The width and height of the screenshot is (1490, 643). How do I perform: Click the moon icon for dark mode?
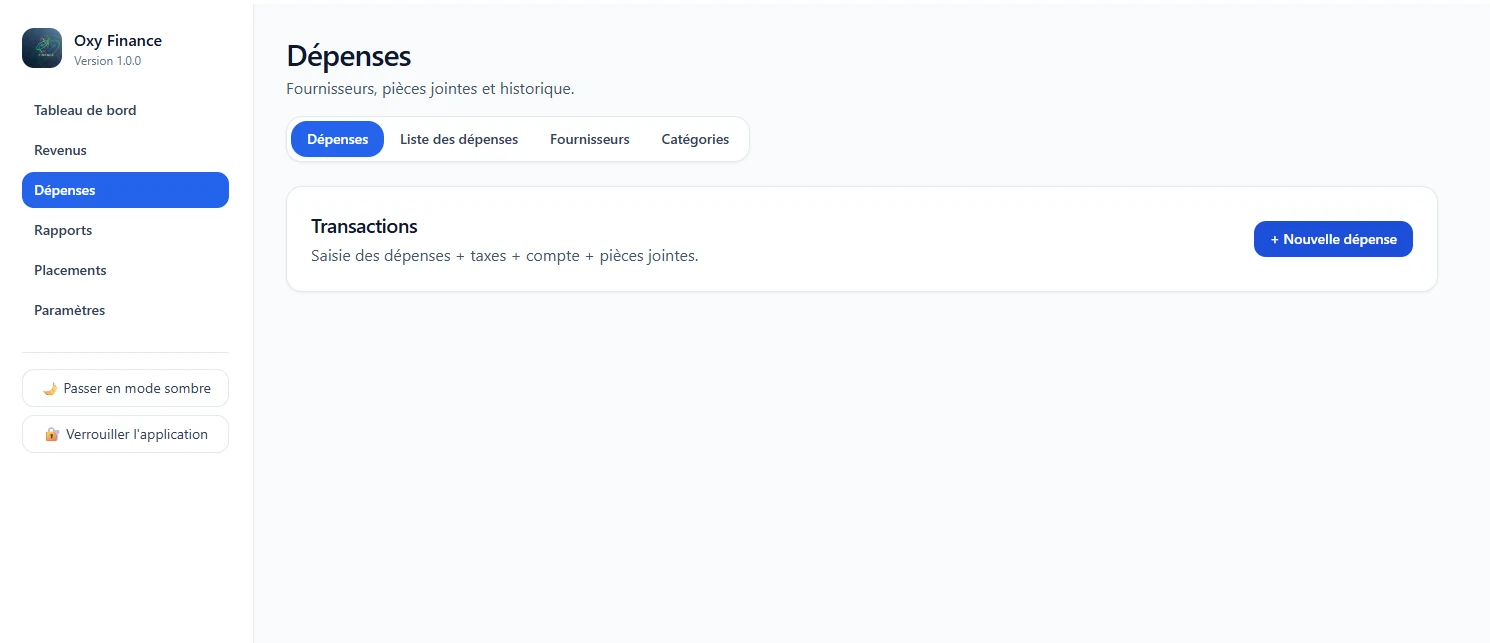point(50,388)
